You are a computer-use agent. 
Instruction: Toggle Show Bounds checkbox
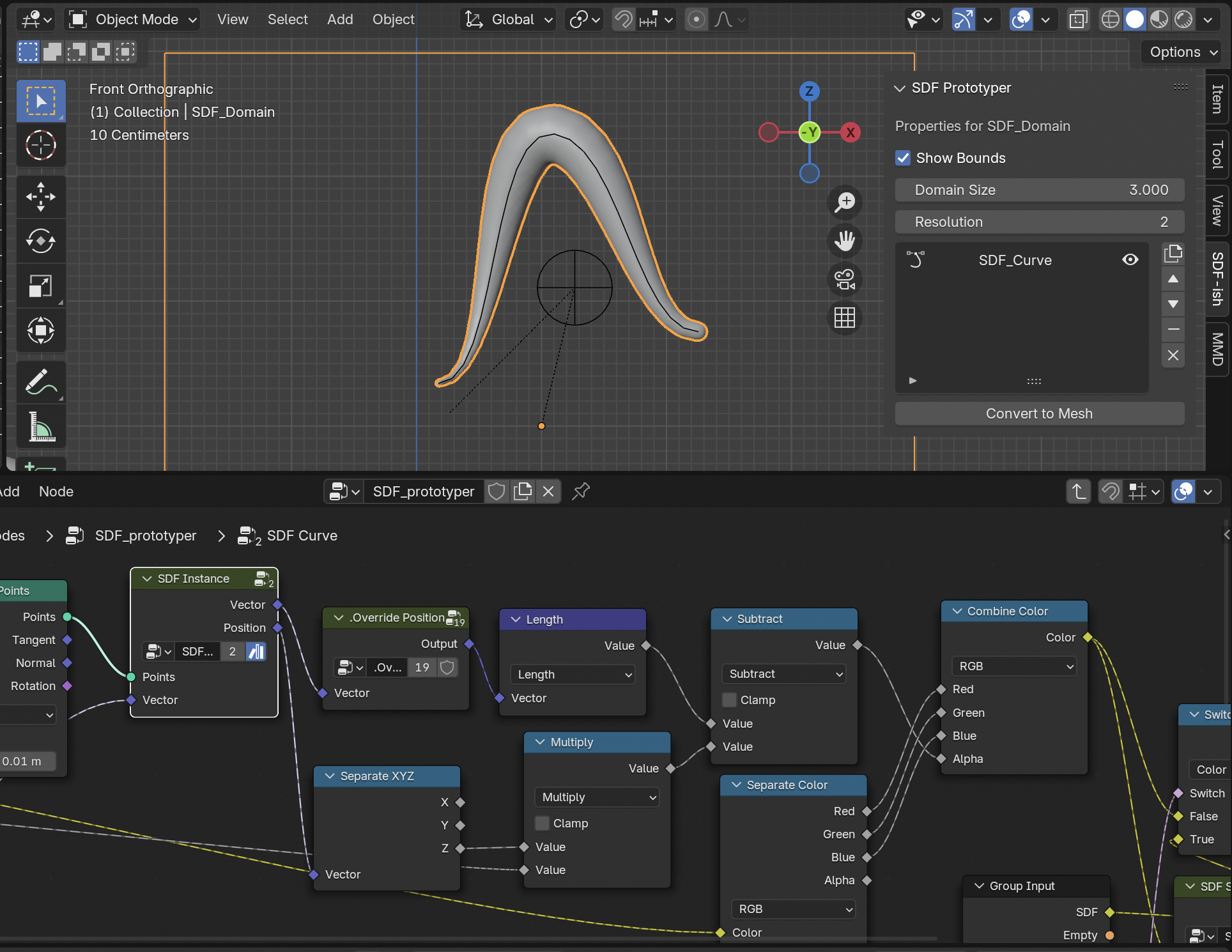903,158
